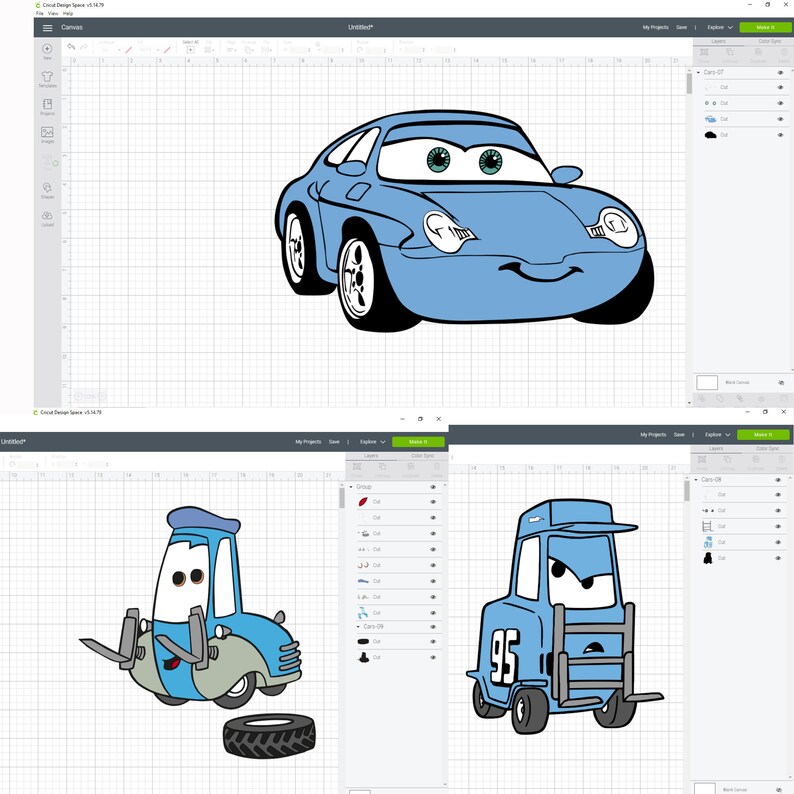This screenshot has height=794, width=794.
Task: Switch to Color Sync tab in top window
Action: click(x=769, y=42)
